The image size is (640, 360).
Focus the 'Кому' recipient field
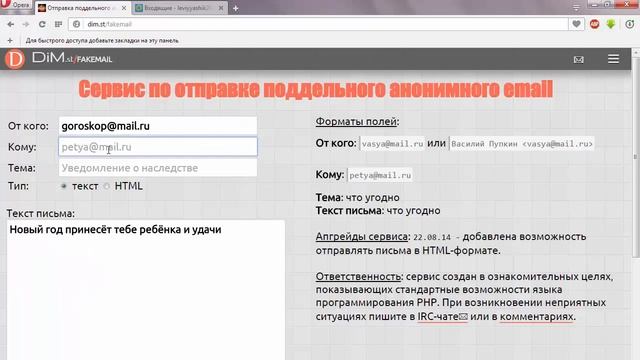point(158,147)
